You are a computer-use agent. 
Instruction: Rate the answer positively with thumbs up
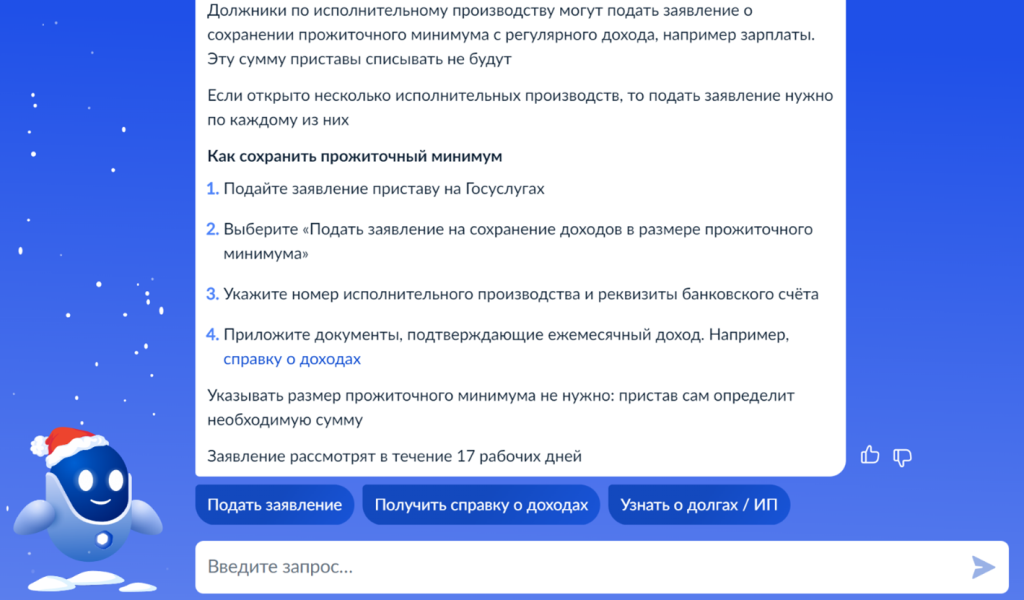[x=869, y=456]
